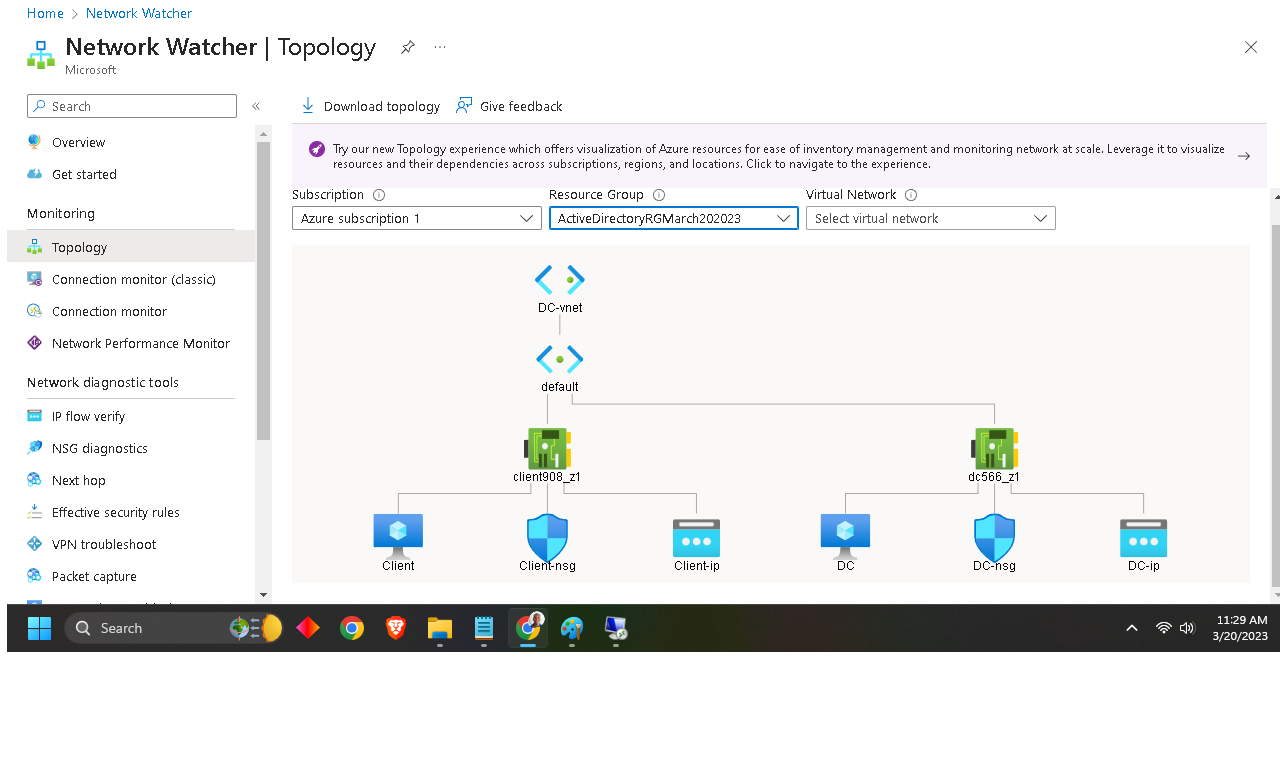Click the Packet capture icon
This screenshot has width=1280, height=768.
click(x=35, y=576)
